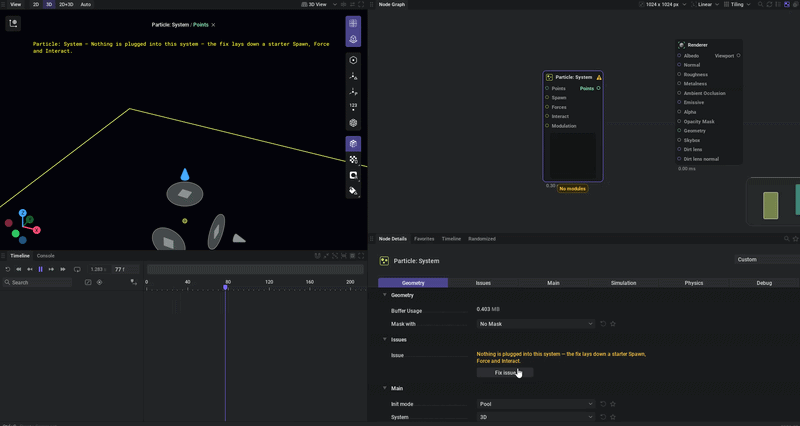Click the Fix issue button
The image size is (800, 426).
point(505,373)
